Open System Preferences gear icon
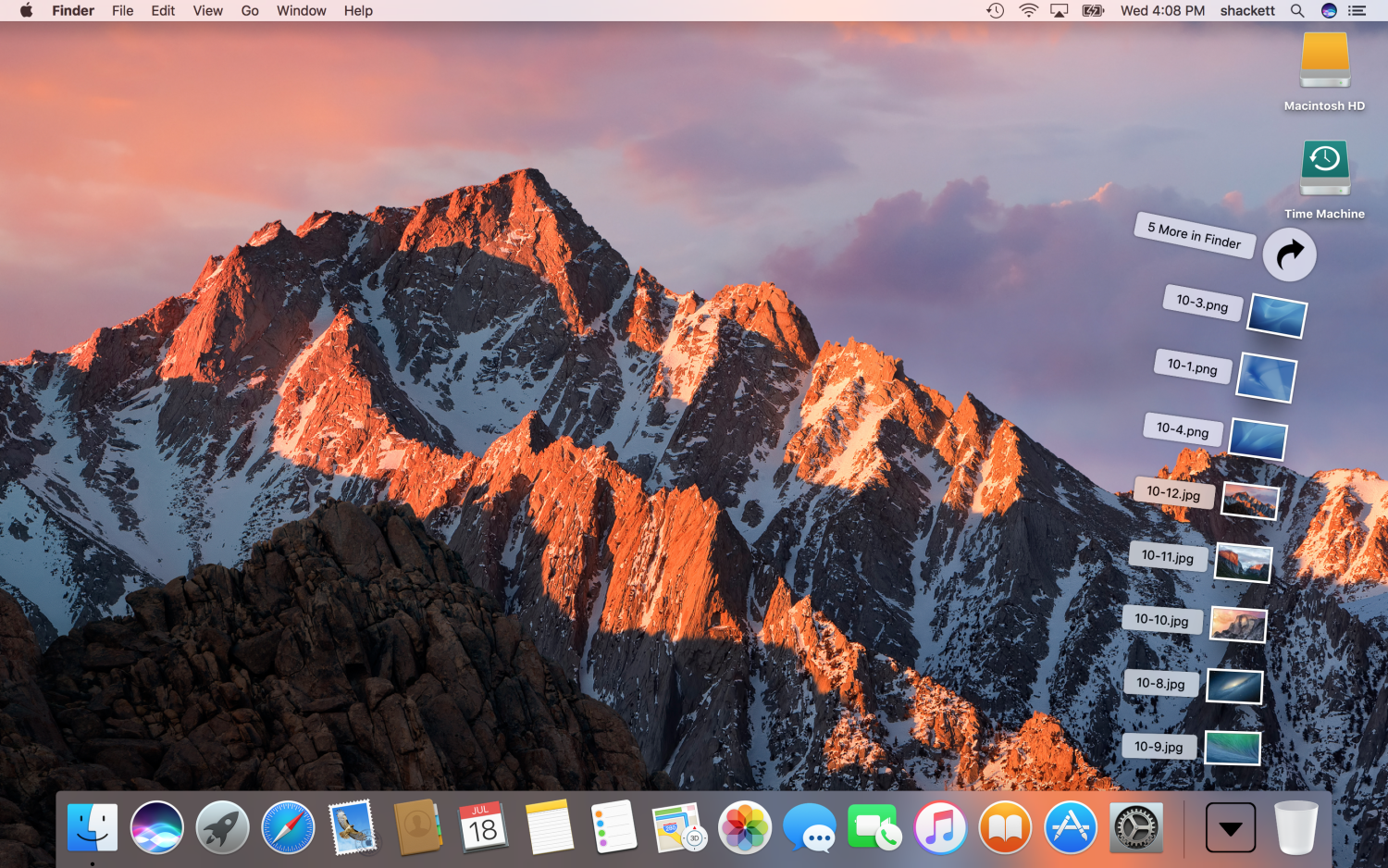This screenshot has height=868, width=1388. [1135, 826]
